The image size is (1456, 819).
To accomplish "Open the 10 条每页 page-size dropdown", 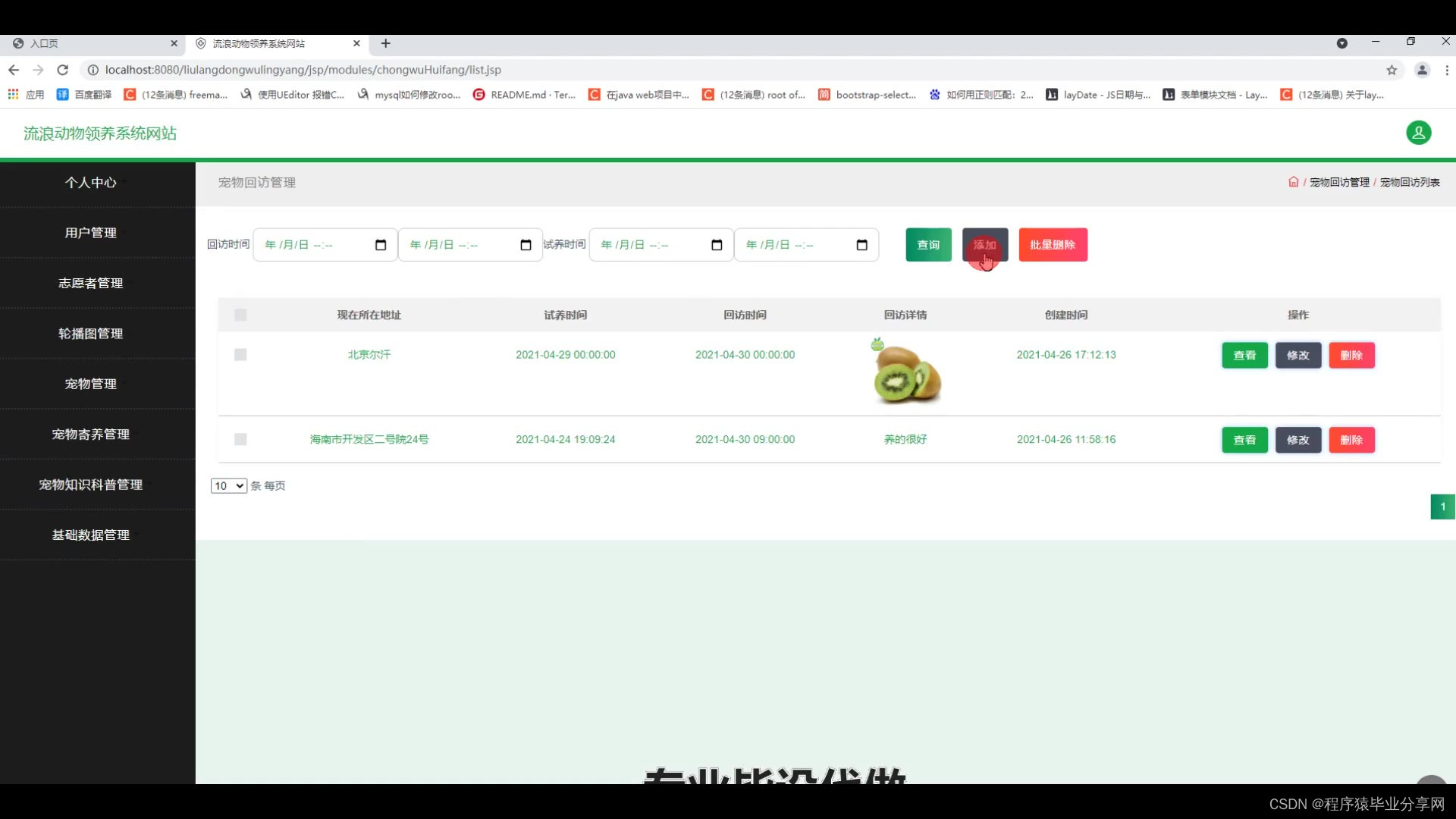I will (x=228, y=486).
